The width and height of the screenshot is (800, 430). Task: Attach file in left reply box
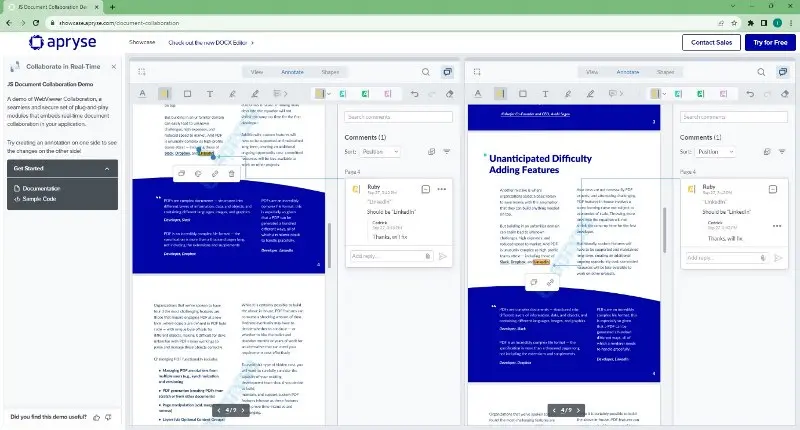[x=428, y=256]
